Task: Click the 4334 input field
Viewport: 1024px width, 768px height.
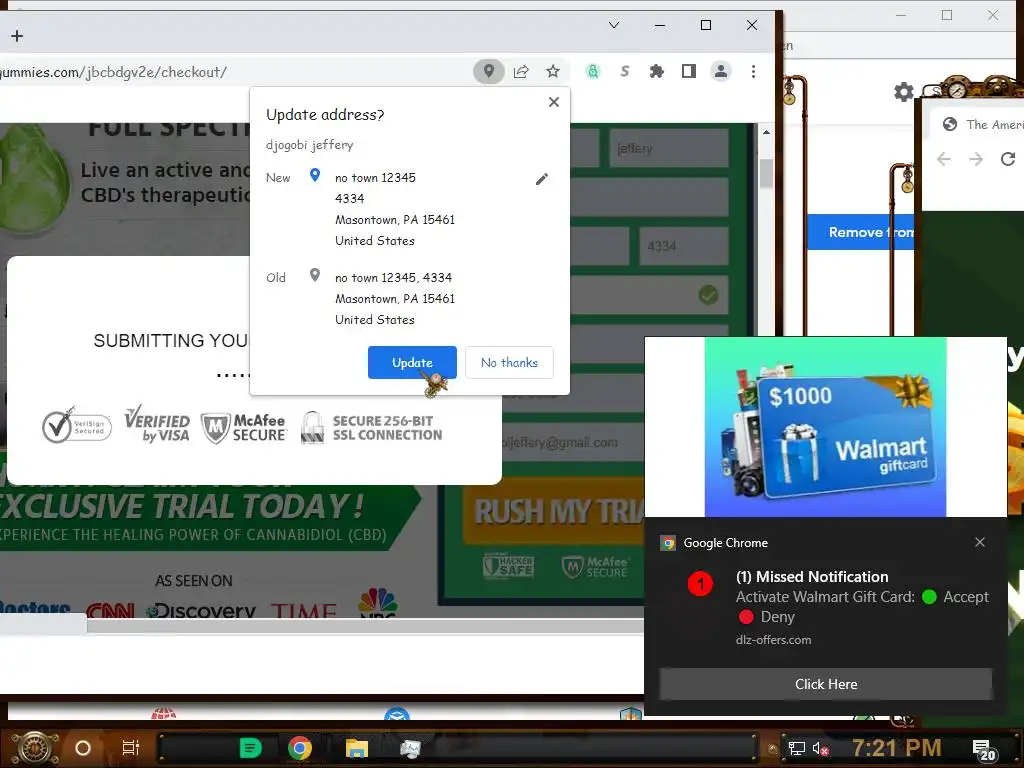Action: coord(683,246)
